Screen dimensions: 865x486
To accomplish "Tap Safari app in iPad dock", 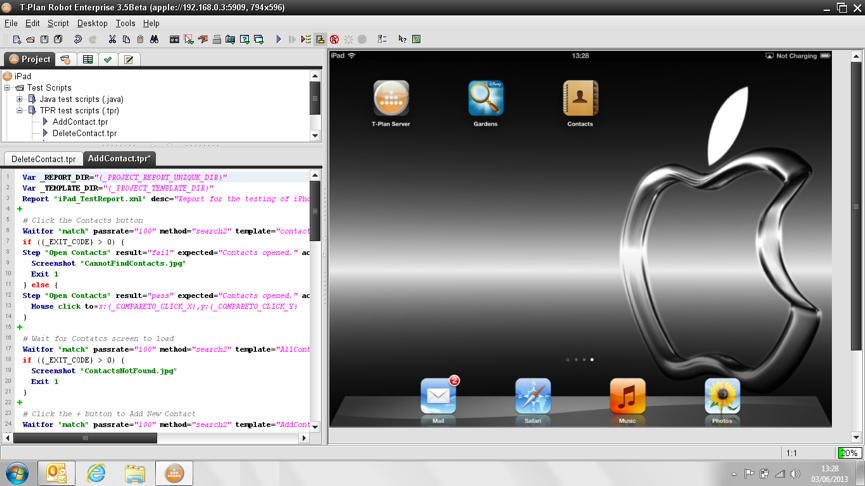I will pyautogui.click(x=533, y=396).
